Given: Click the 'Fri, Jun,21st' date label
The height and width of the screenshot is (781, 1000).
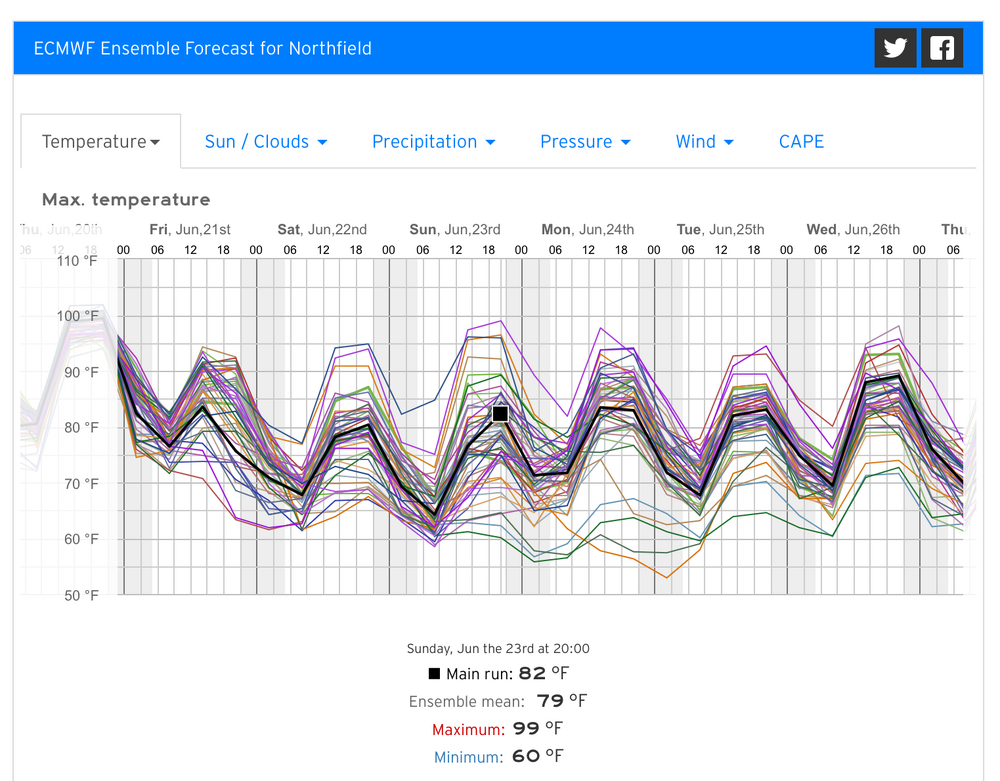Looking at the screenshot, I should [190, 230].
